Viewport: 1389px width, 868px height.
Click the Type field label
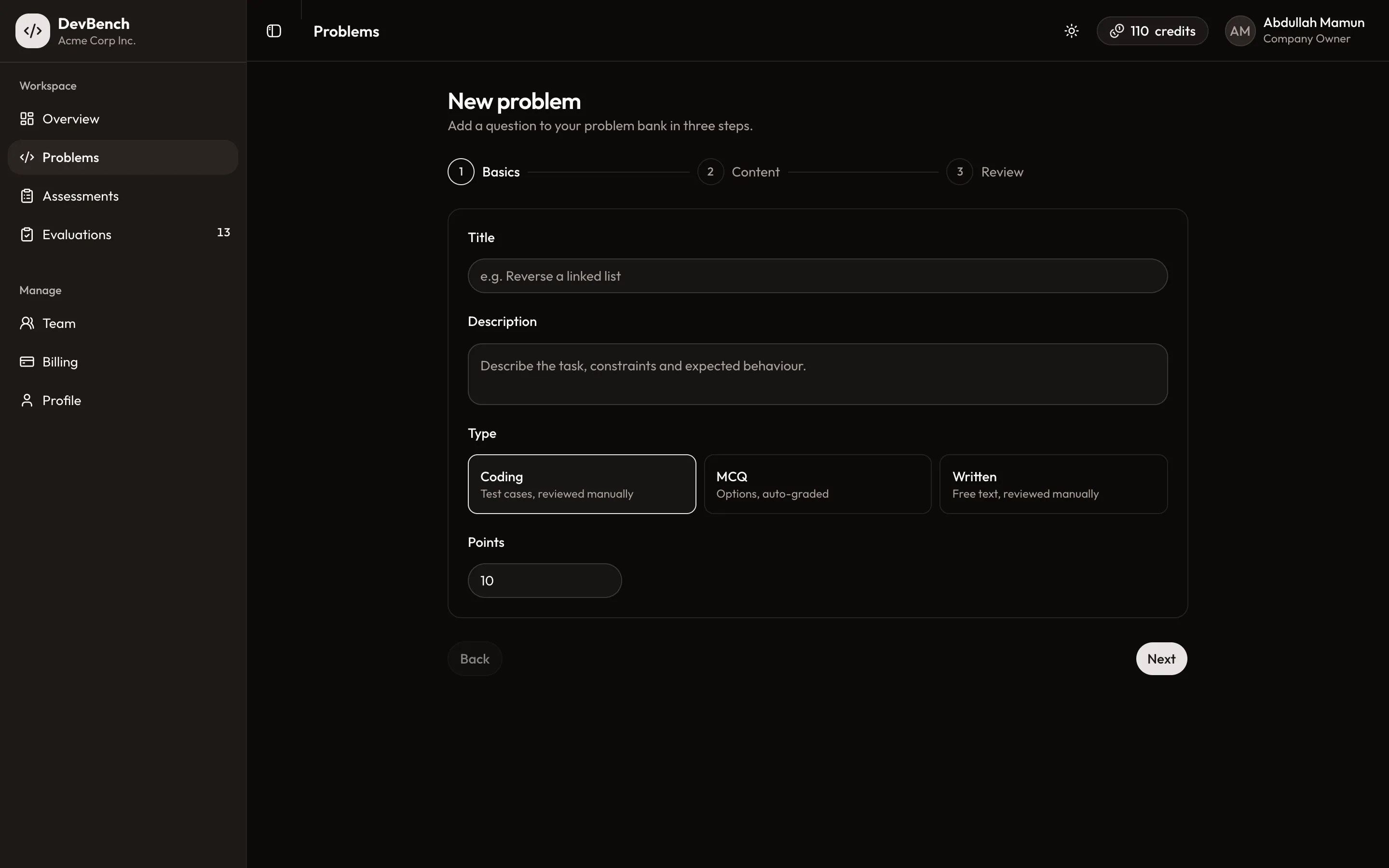point(481,434)
